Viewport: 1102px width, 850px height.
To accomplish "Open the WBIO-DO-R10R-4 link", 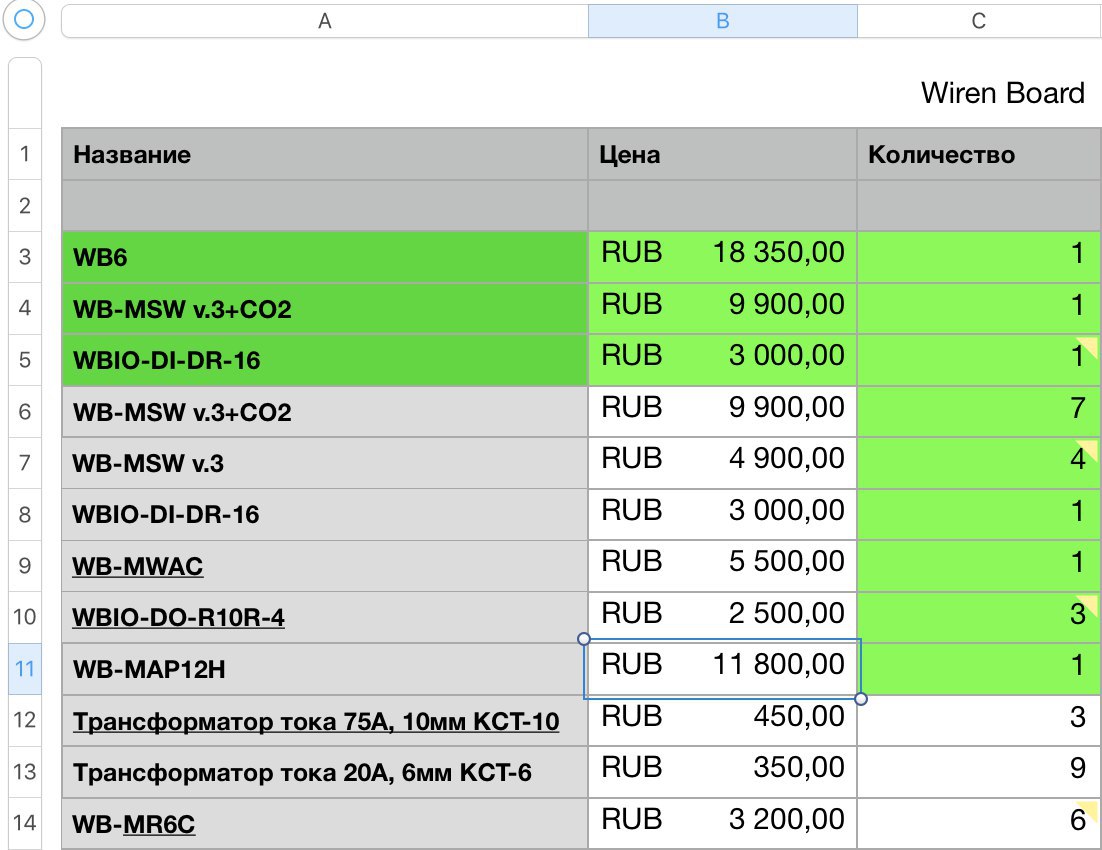I will (x=179, y=617).
